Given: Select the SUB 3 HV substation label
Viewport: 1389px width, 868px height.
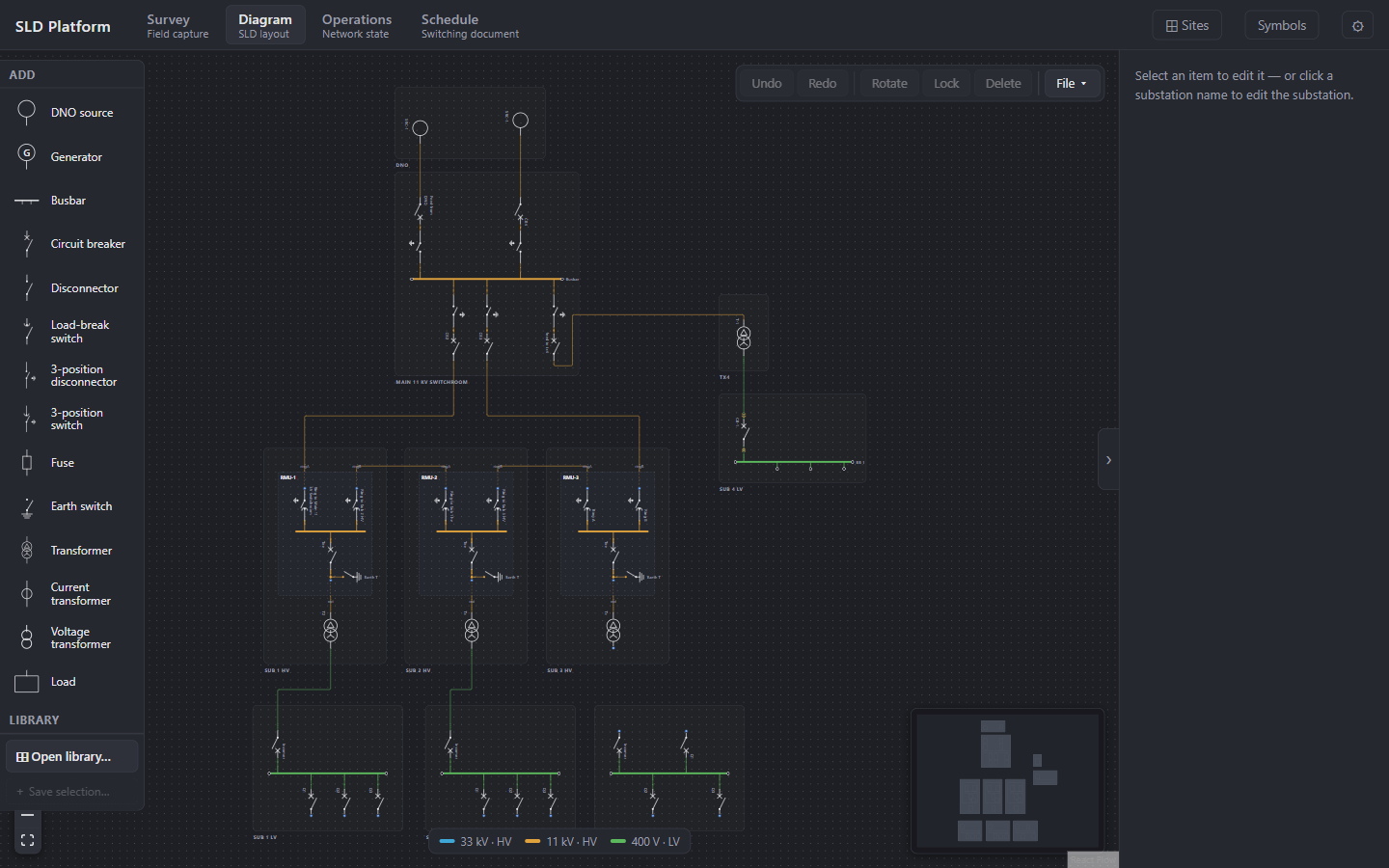Looking at the screenshot, I should click(559, 670).
